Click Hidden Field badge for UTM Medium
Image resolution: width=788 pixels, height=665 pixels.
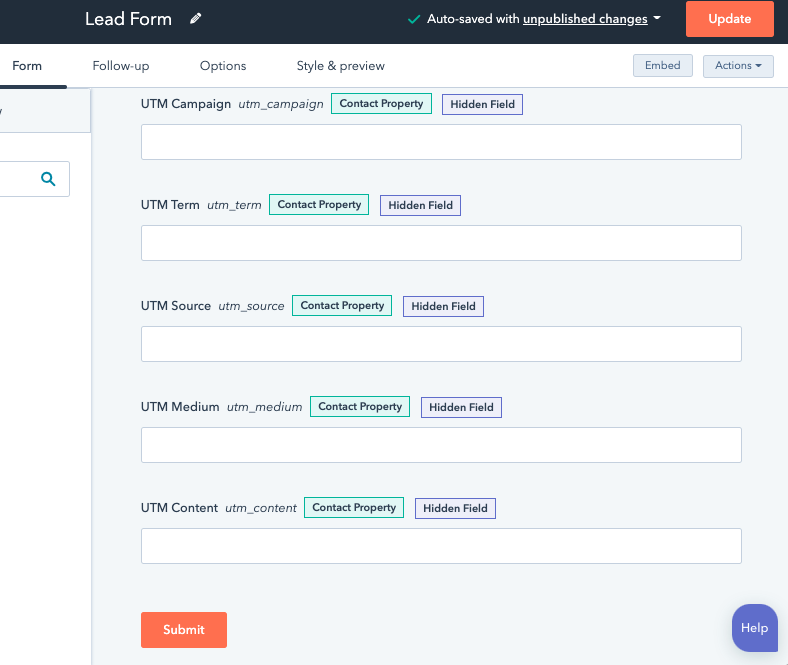461,407
